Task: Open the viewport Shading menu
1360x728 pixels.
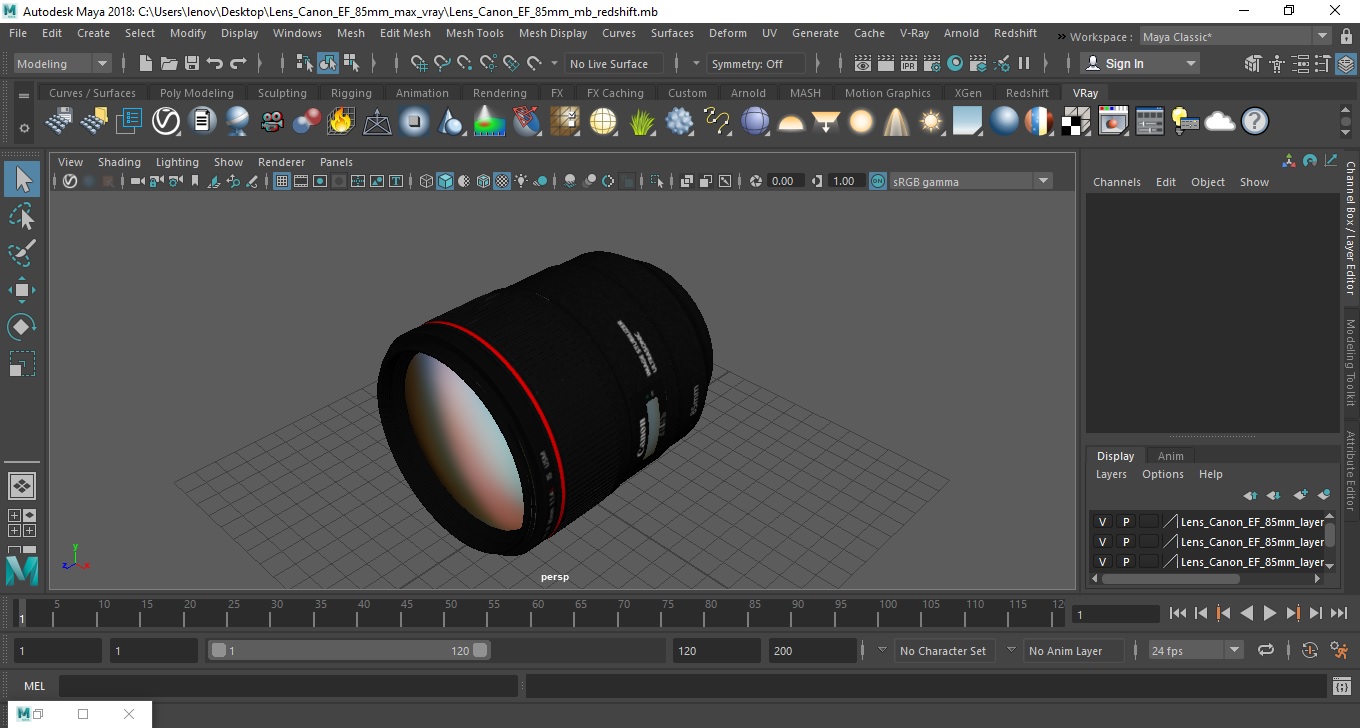Action: 119,162
